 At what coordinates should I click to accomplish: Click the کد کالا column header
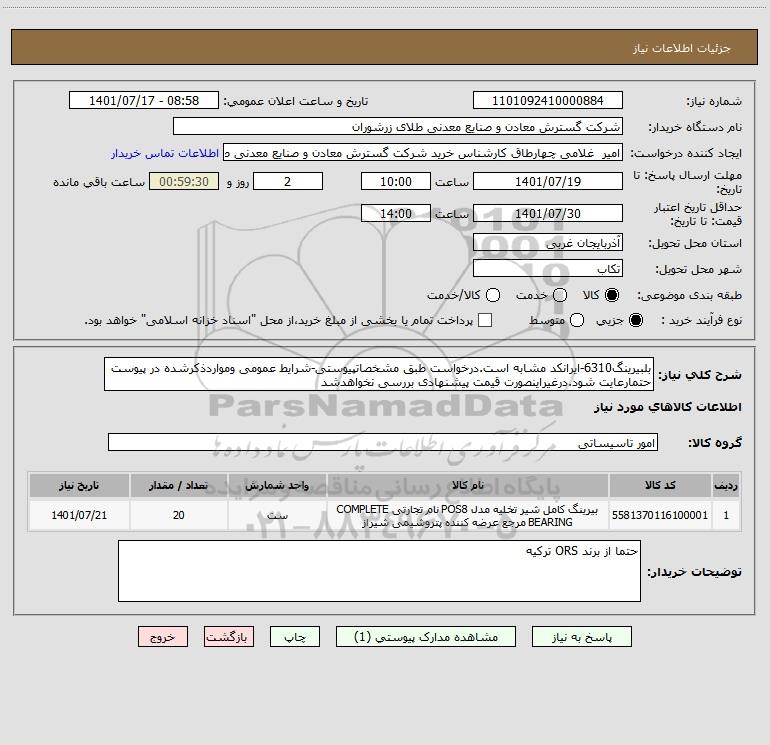point(660,485)
